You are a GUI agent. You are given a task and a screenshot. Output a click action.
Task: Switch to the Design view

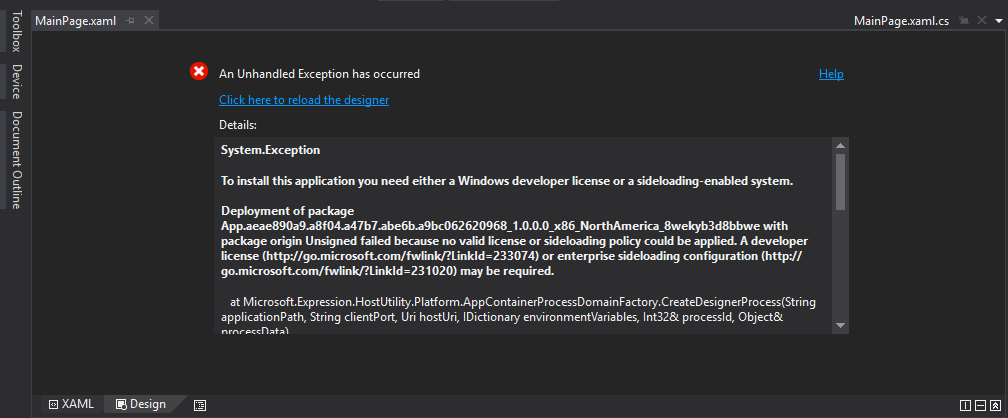[140, 404]
